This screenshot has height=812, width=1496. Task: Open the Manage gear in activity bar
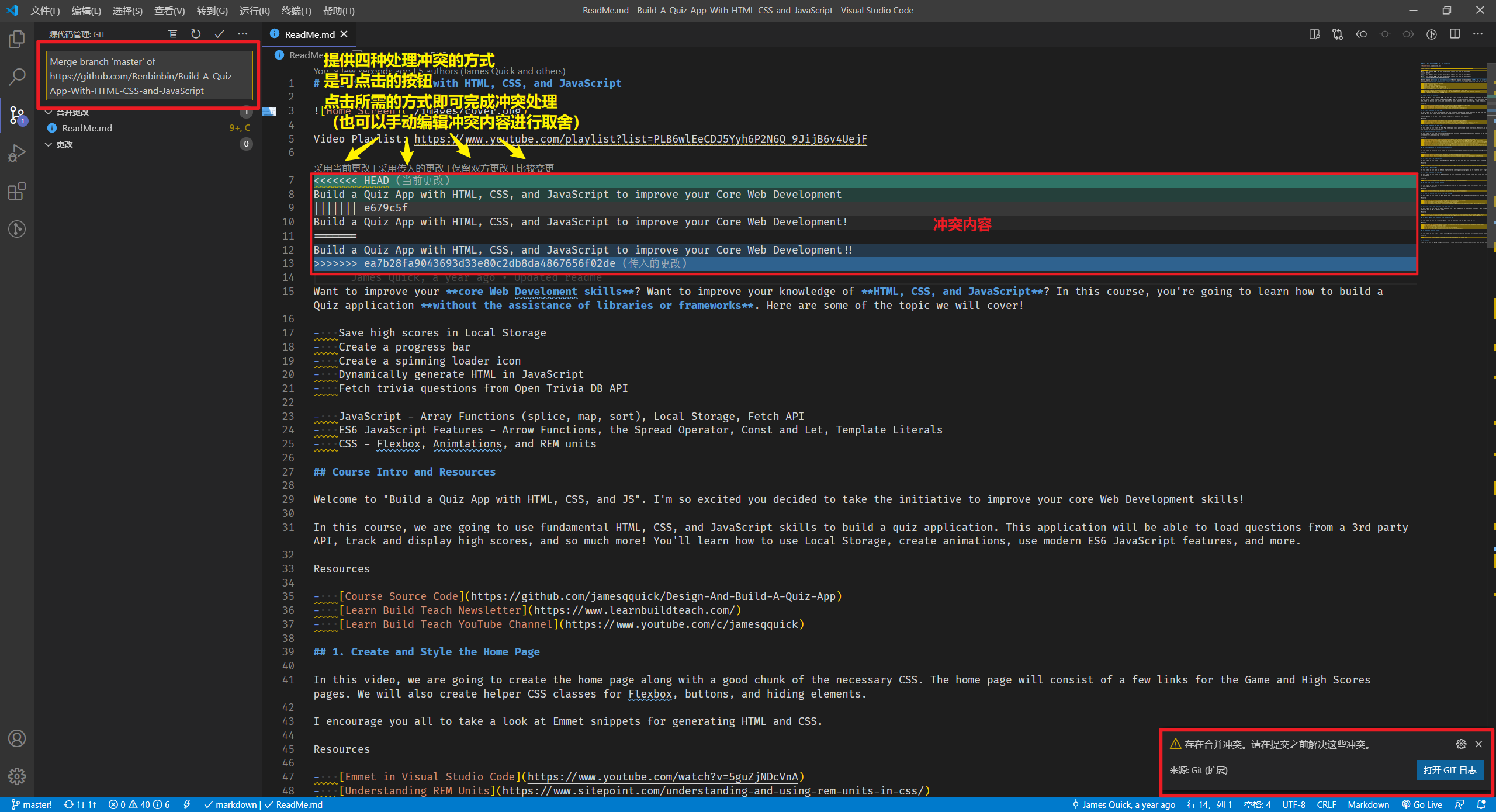point(17,776)
